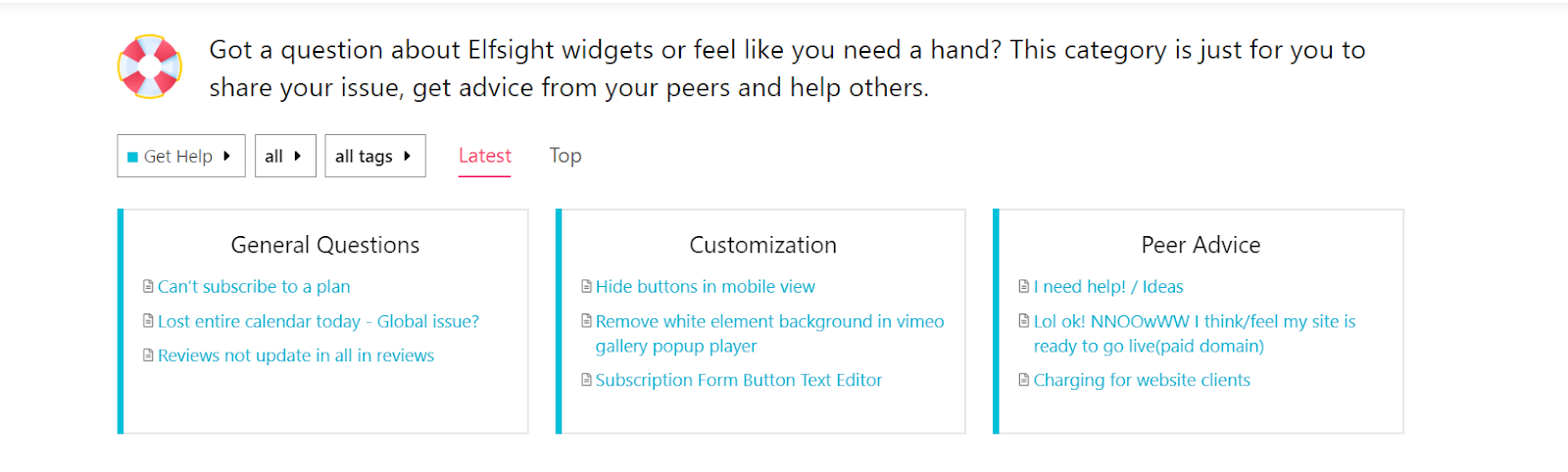Open the 'all tags' filter dropdown
The image size is (1568, 472).
coord(375,156)
